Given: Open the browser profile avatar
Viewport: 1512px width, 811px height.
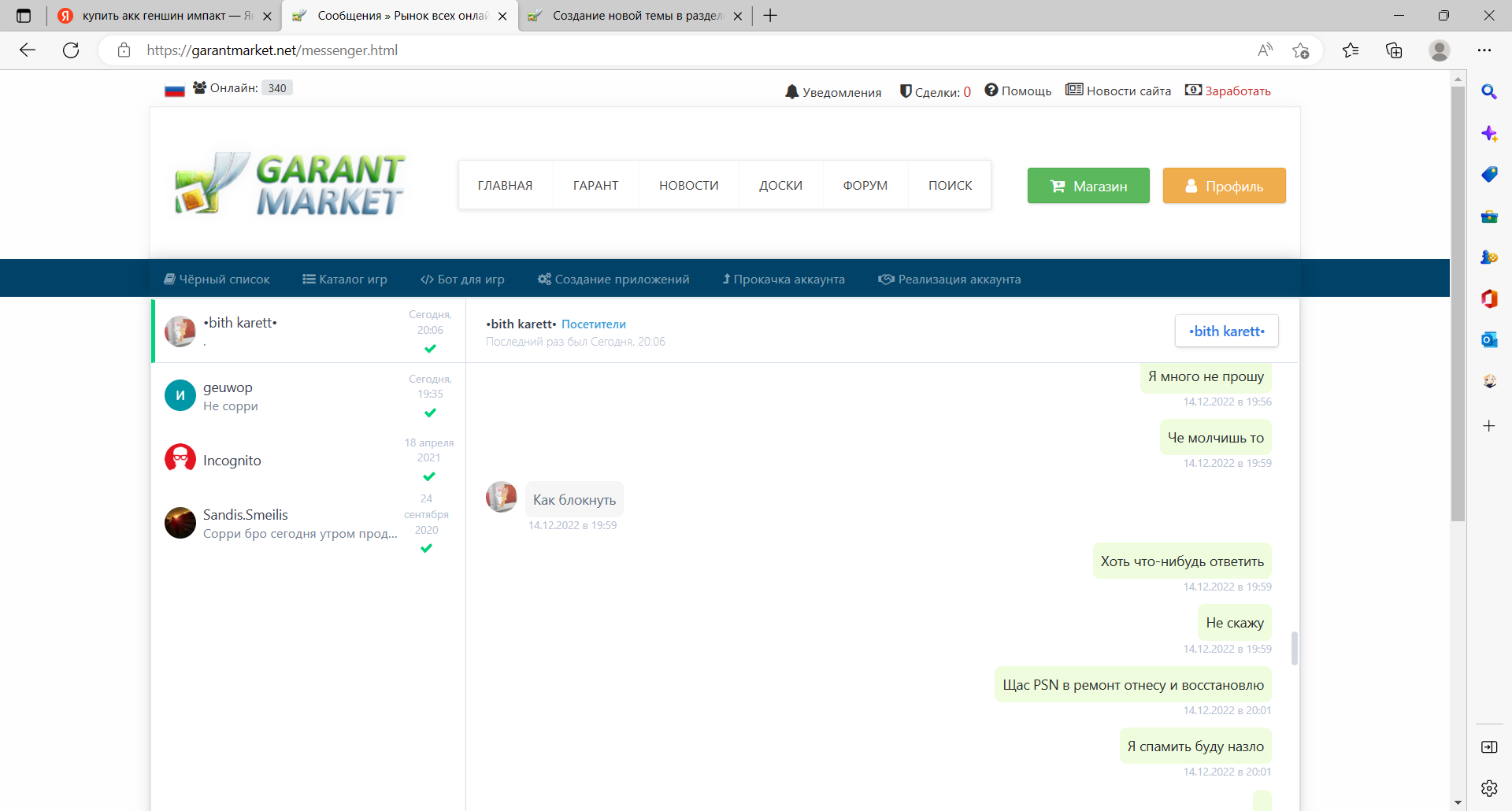Looking at the screenshot, I should (1440, 50).
